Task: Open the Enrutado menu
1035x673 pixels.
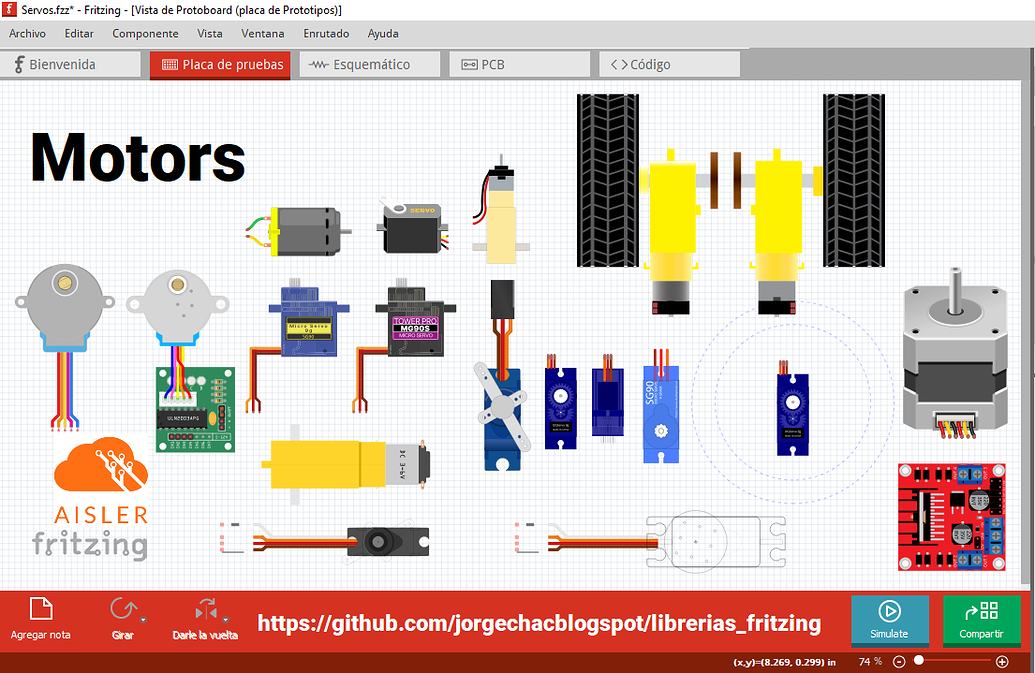Action: (x=326, y=33)
